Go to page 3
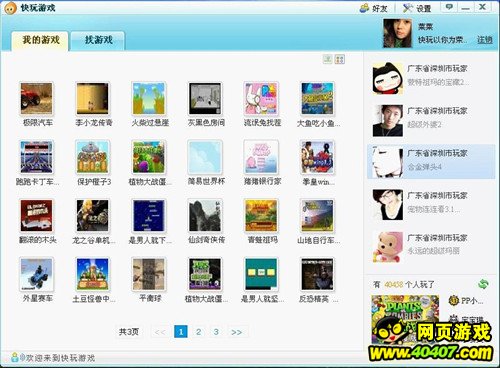This screenshot has width=500, height=368. (x=216, y=332)
